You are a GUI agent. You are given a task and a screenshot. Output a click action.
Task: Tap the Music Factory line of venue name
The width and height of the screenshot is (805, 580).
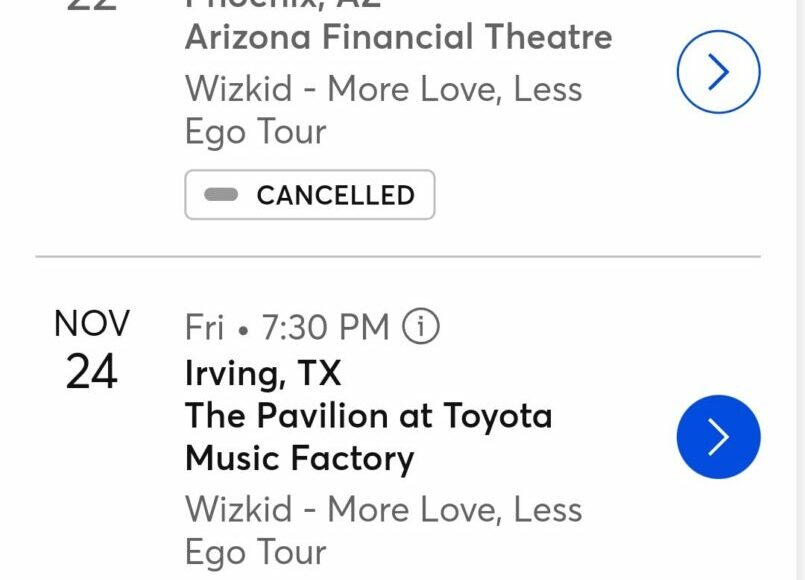[299, 459]
